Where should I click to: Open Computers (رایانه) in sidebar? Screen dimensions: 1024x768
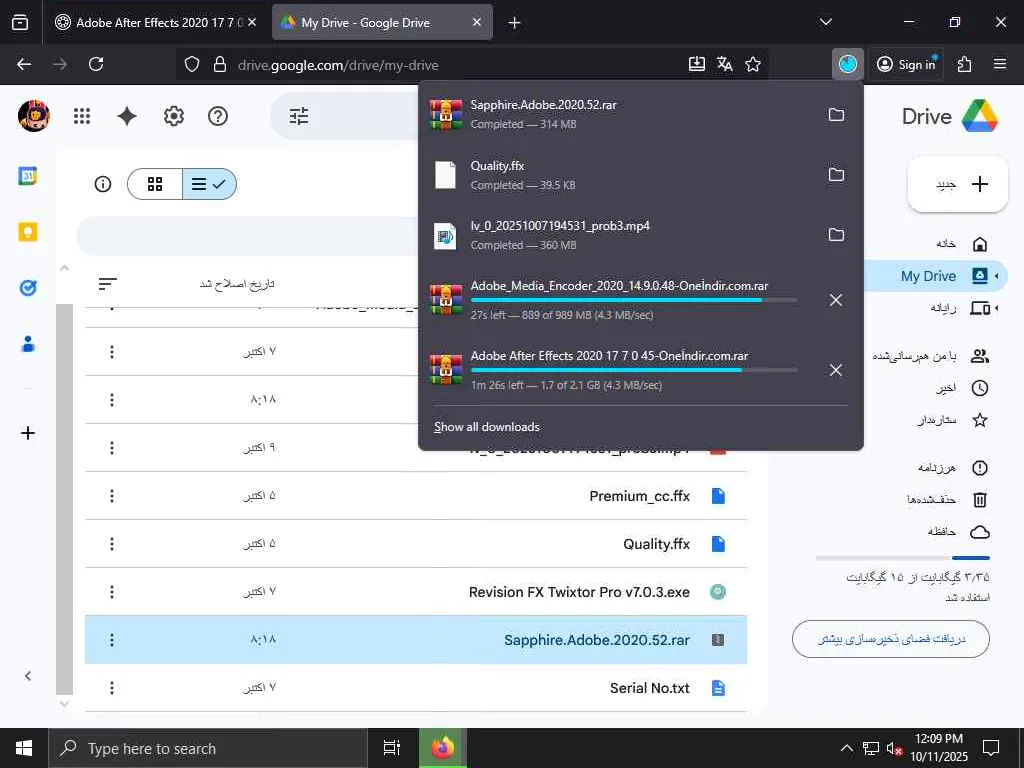pos(959,308)
